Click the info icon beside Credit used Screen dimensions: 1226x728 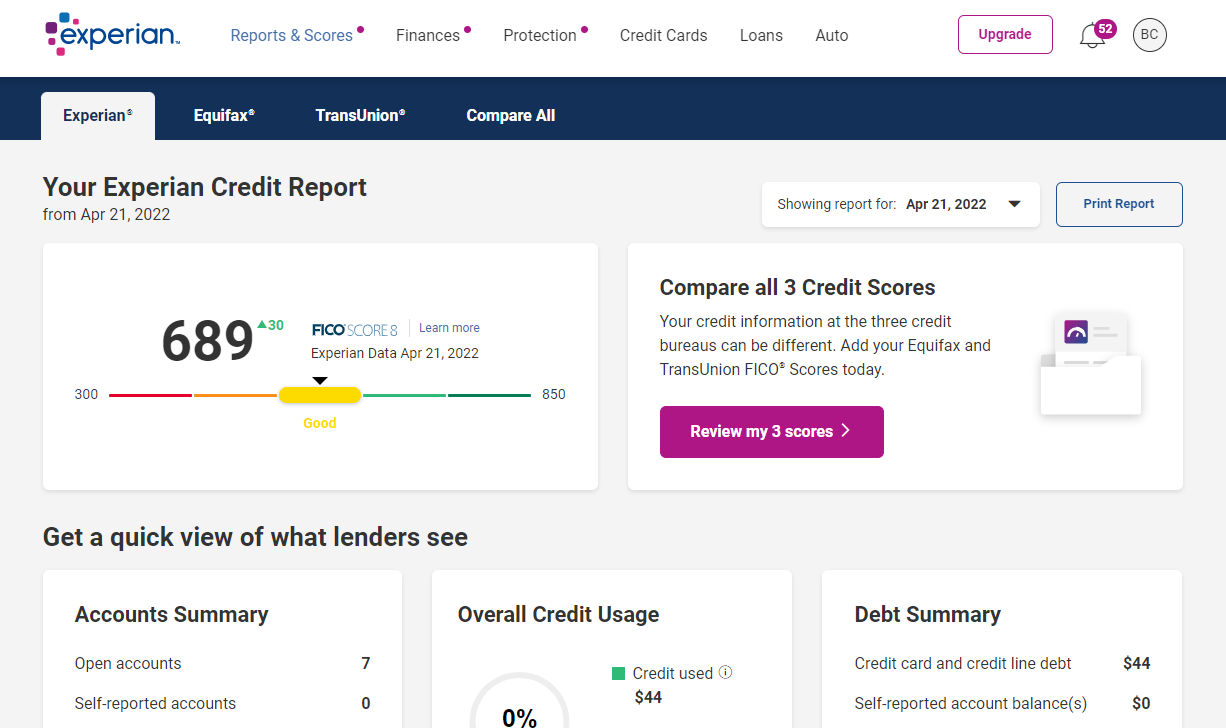click(726, 672)
